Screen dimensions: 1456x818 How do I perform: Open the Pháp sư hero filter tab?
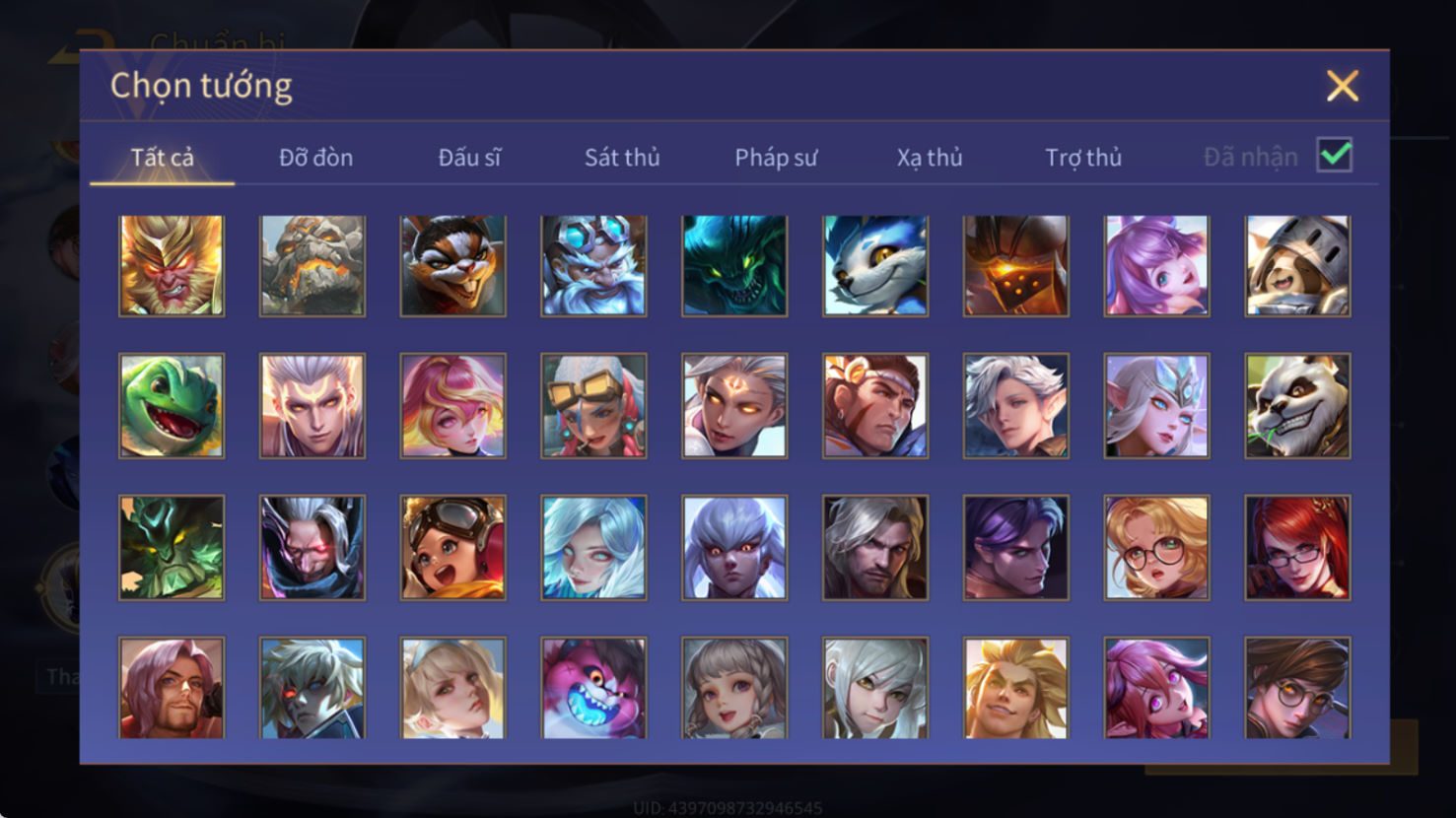tap(776, 158)
